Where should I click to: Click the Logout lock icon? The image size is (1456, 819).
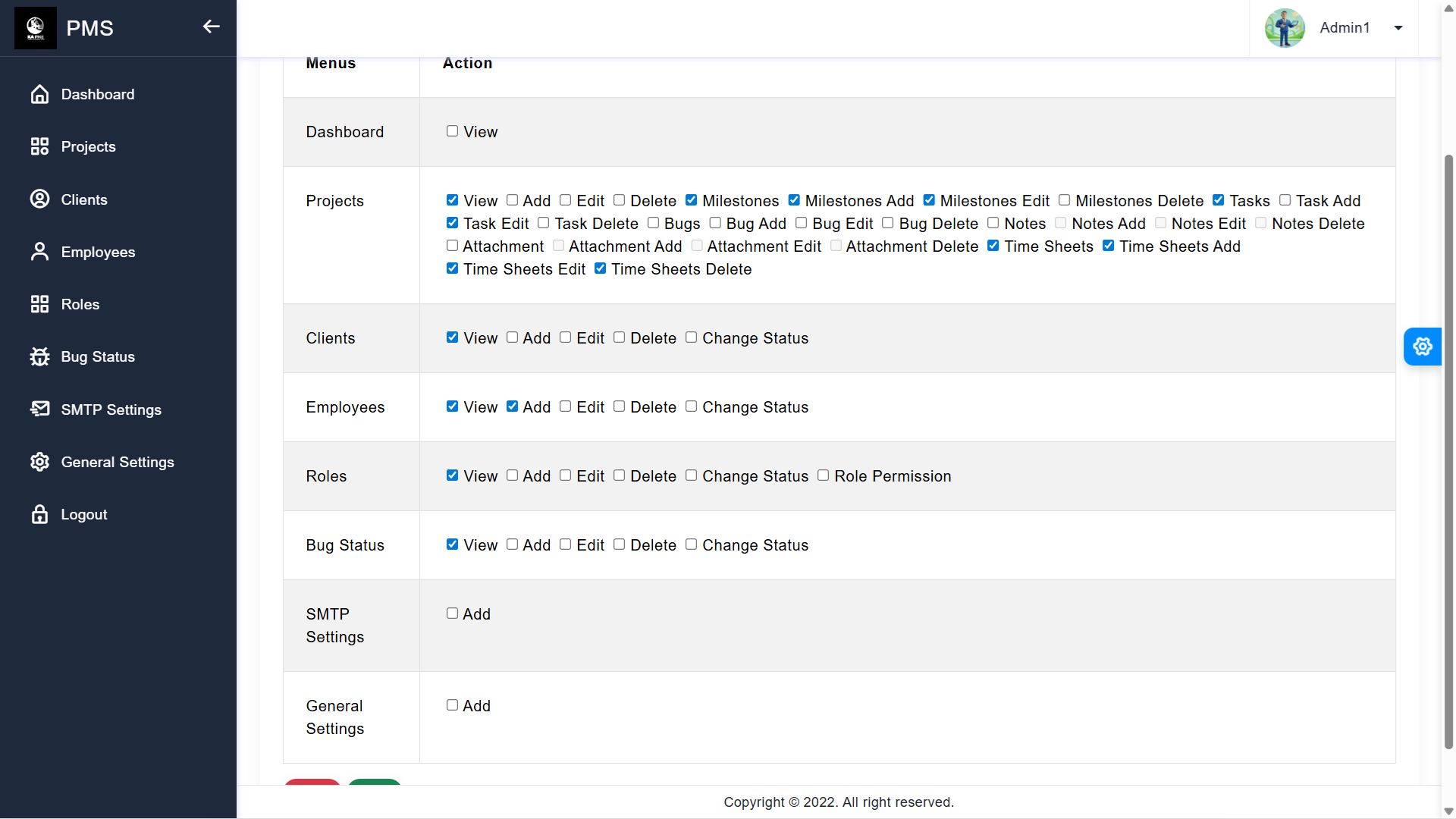[x=39, y=514]
